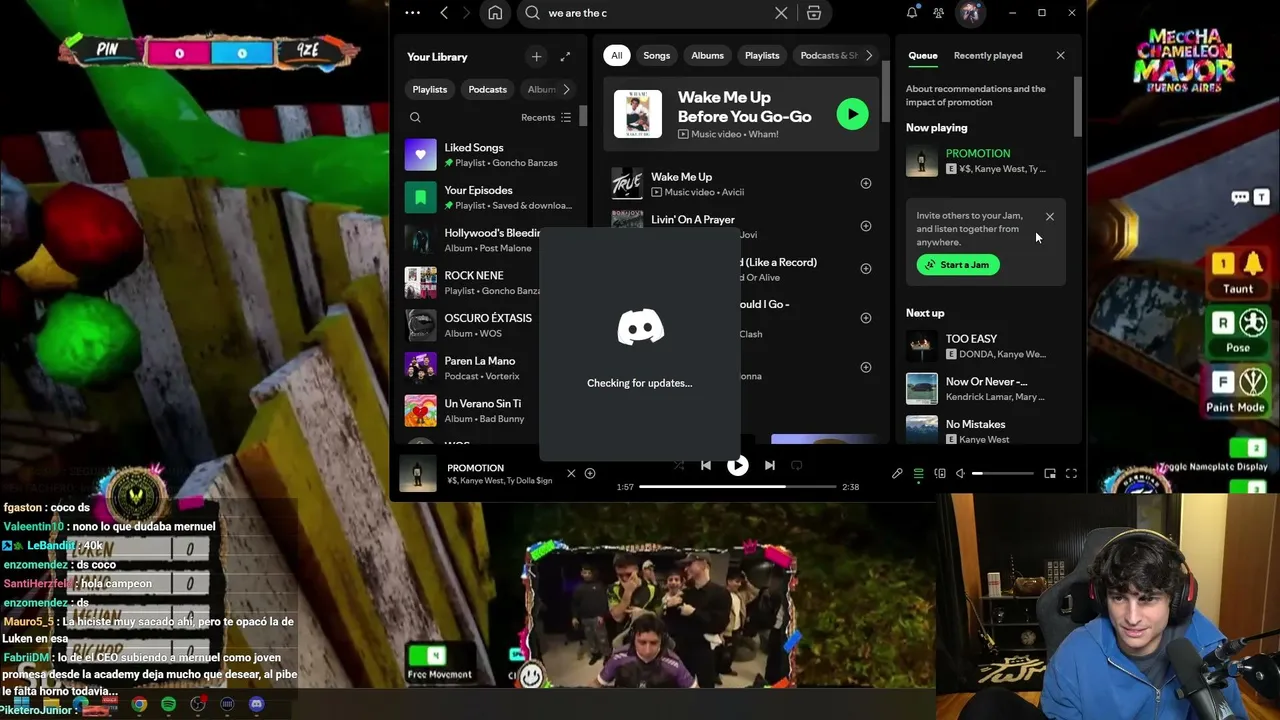This screenshot has width=1280, height=720.
Task: Toggle repeat mode
Action: [x=797, y=465]
